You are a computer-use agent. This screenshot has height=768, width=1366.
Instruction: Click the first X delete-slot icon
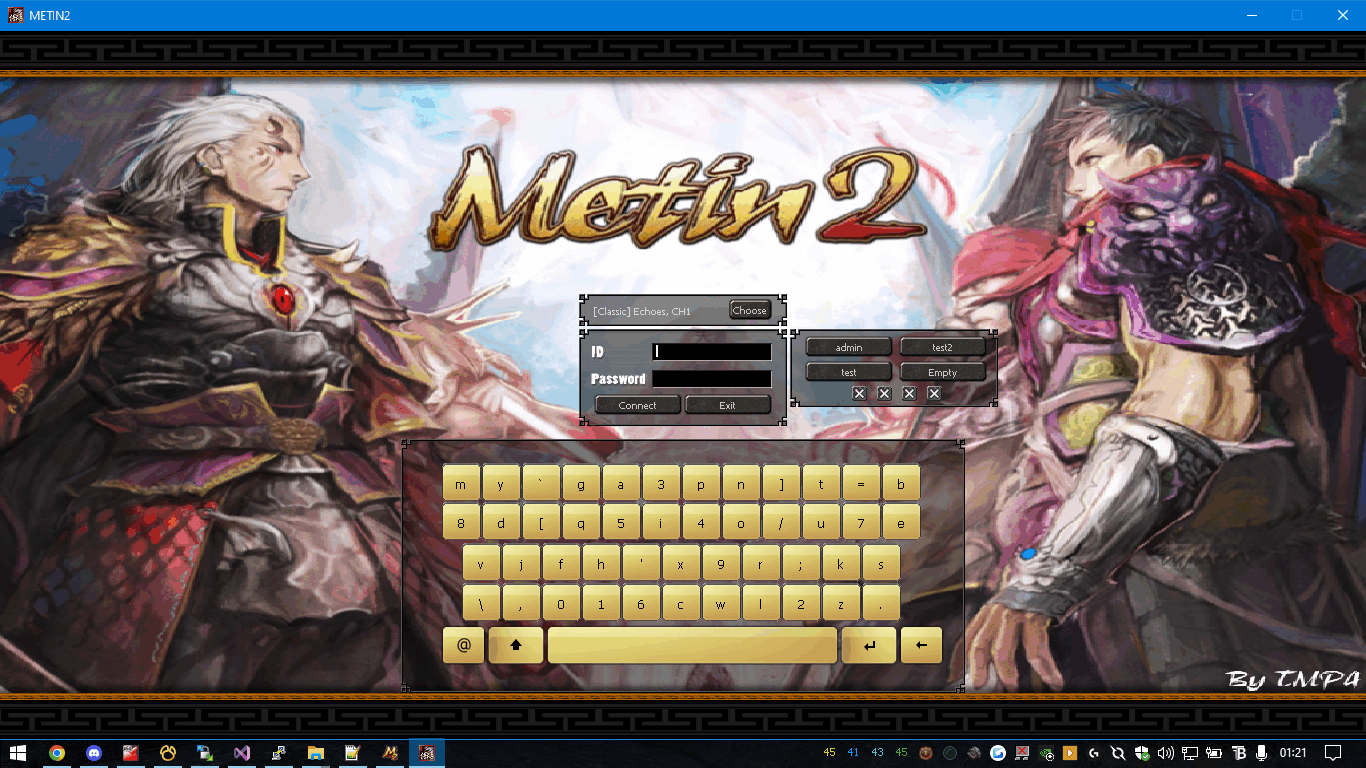click(x=859, y=394)
